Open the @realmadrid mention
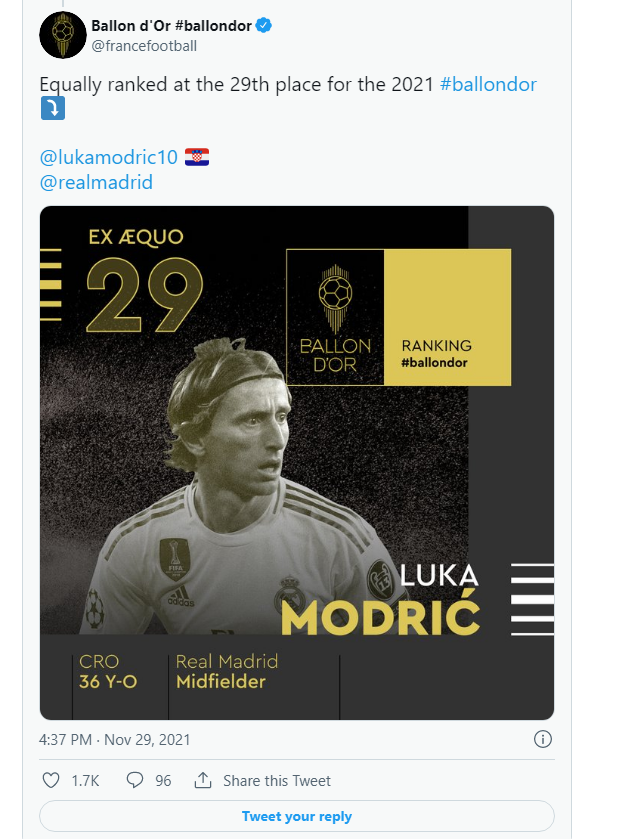Viewport: 639px width, 839px height. pos(96,182)
